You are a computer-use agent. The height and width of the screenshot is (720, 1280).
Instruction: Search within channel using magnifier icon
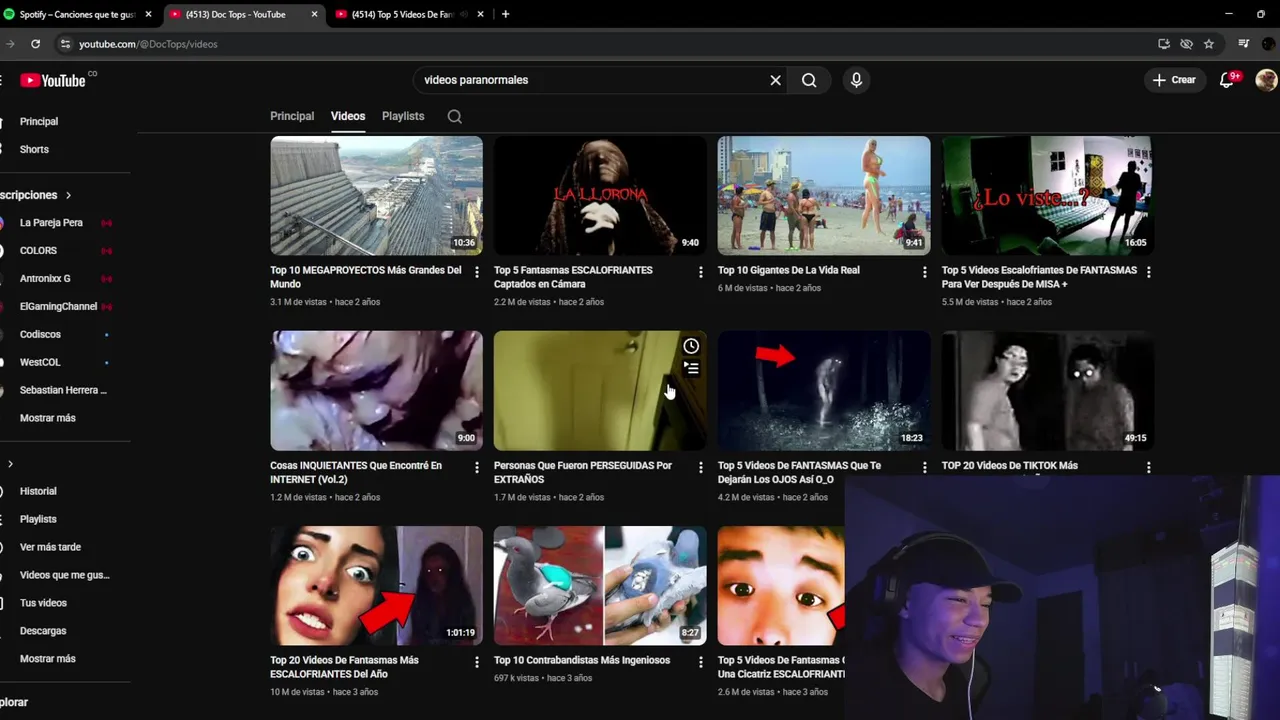[x=454, y=116]
